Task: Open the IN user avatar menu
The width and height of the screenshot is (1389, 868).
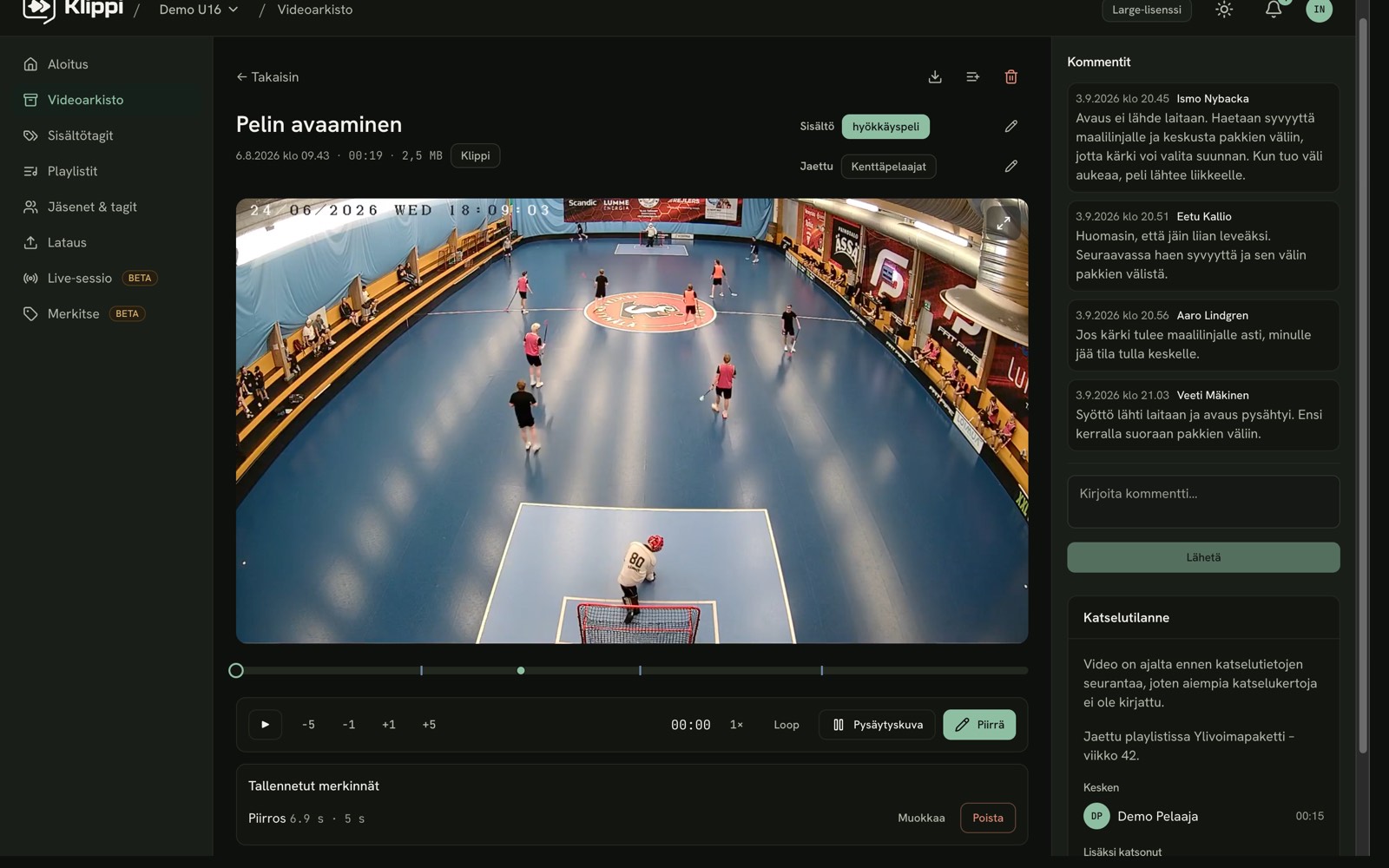Action: 1319,10
